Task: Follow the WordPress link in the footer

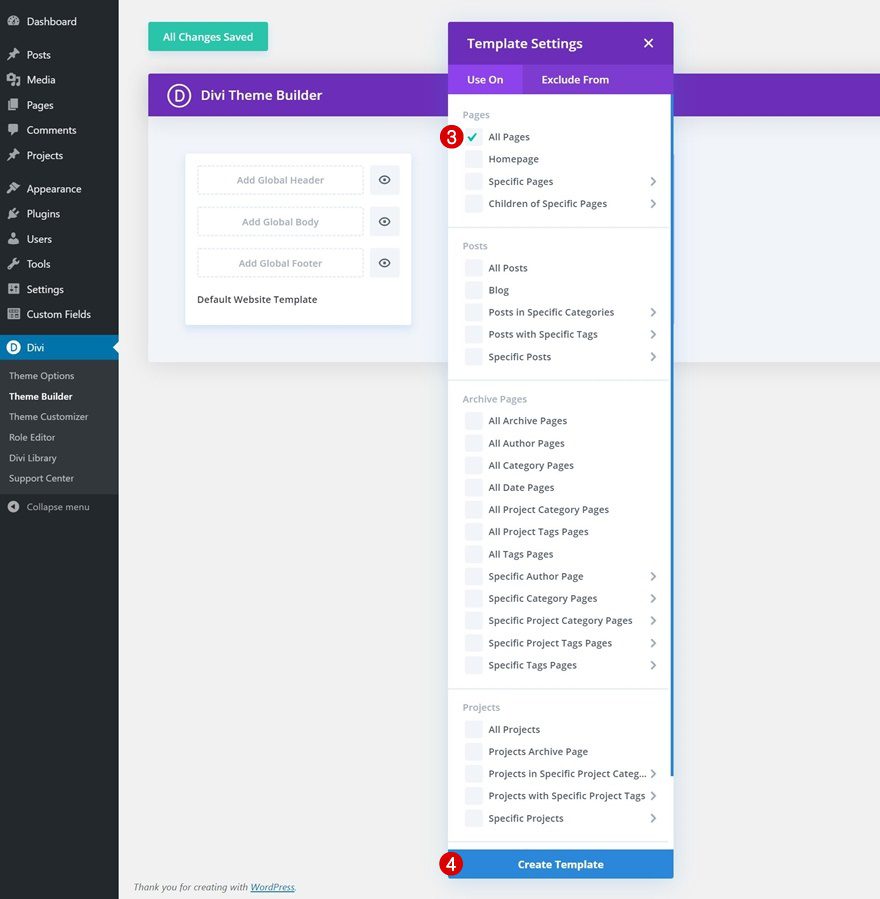Action: point(272,886)
